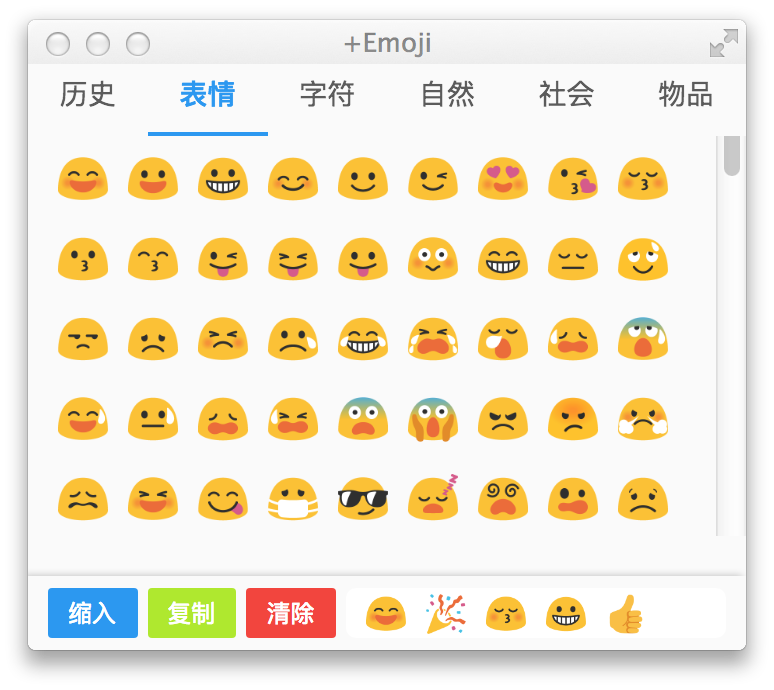The image size is (774, 690).
Task: Pick the first emoji, smiling eyes open mouth
Action: [83, 179]
